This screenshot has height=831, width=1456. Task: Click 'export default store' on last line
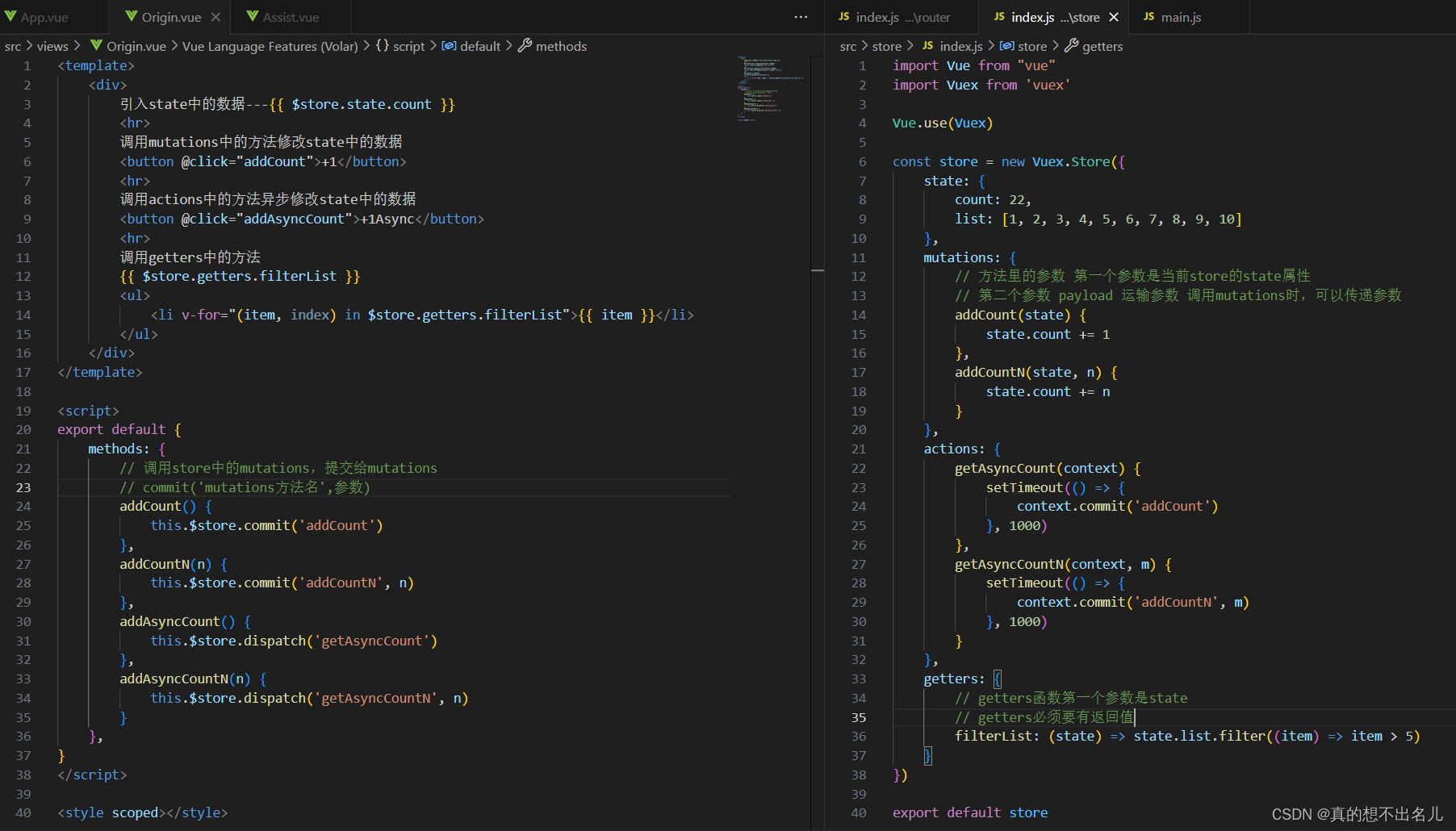(970, 812)
